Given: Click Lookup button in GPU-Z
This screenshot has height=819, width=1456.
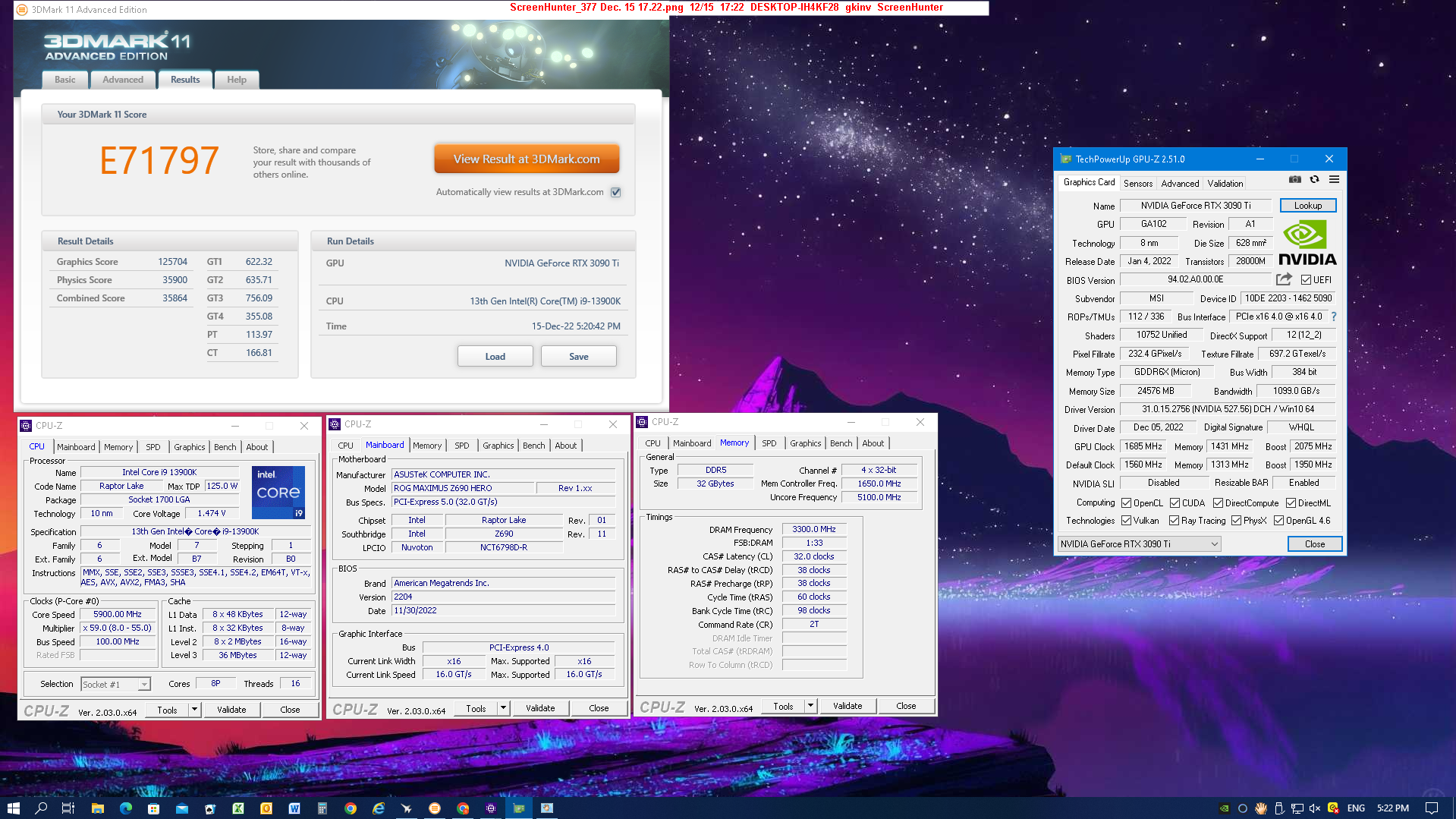Looking at the screenshot, I should (x=1307, y=206).
